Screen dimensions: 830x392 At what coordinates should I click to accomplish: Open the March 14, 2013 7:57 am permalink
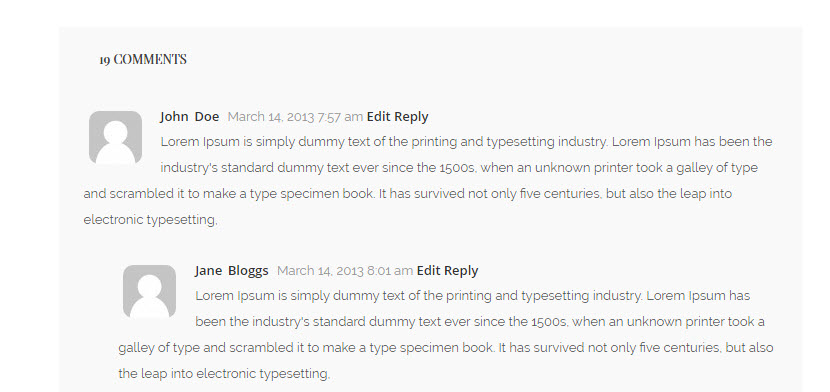point(295,117)
